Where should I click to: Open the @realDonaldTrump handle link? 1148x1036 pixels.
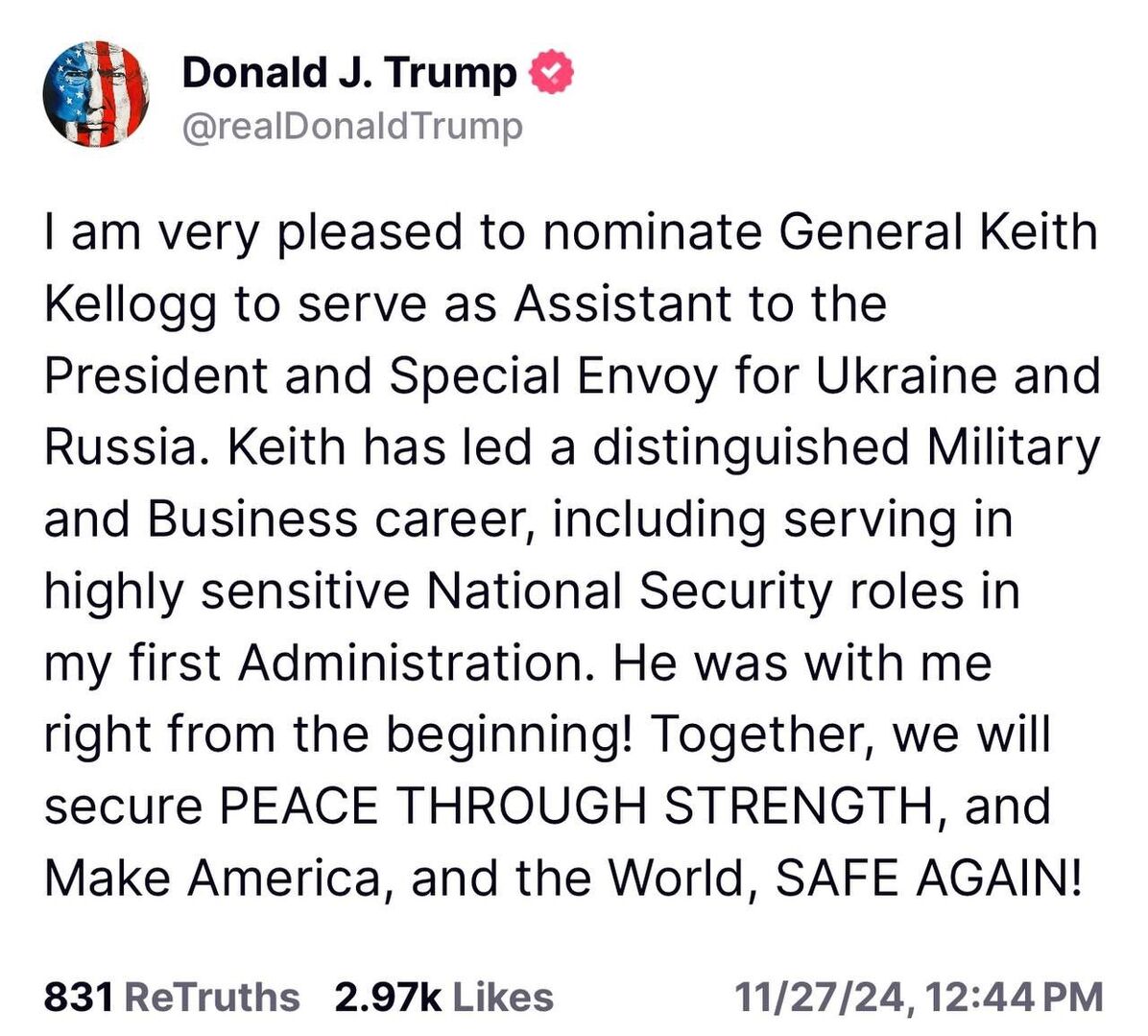click(352, 126)
